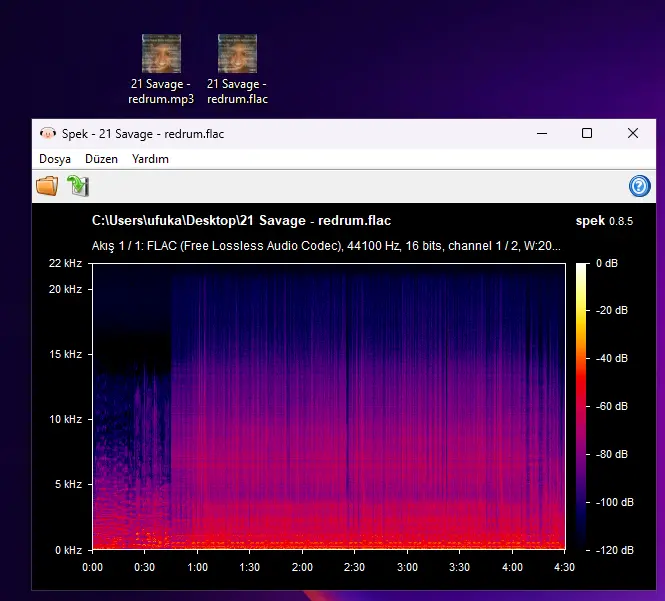This screenshot has width=665, height=601.
Task: Click the spek 0.8.5 version label
Action: click(604, 221)
